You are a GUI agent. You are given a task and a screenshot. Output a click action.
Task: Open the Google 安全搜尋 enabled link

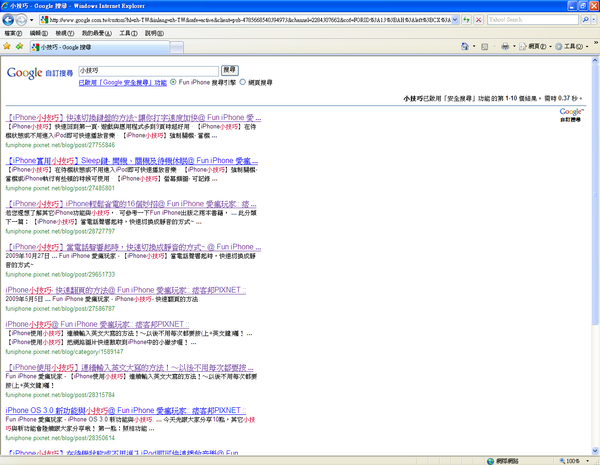(x=122, y=82)
